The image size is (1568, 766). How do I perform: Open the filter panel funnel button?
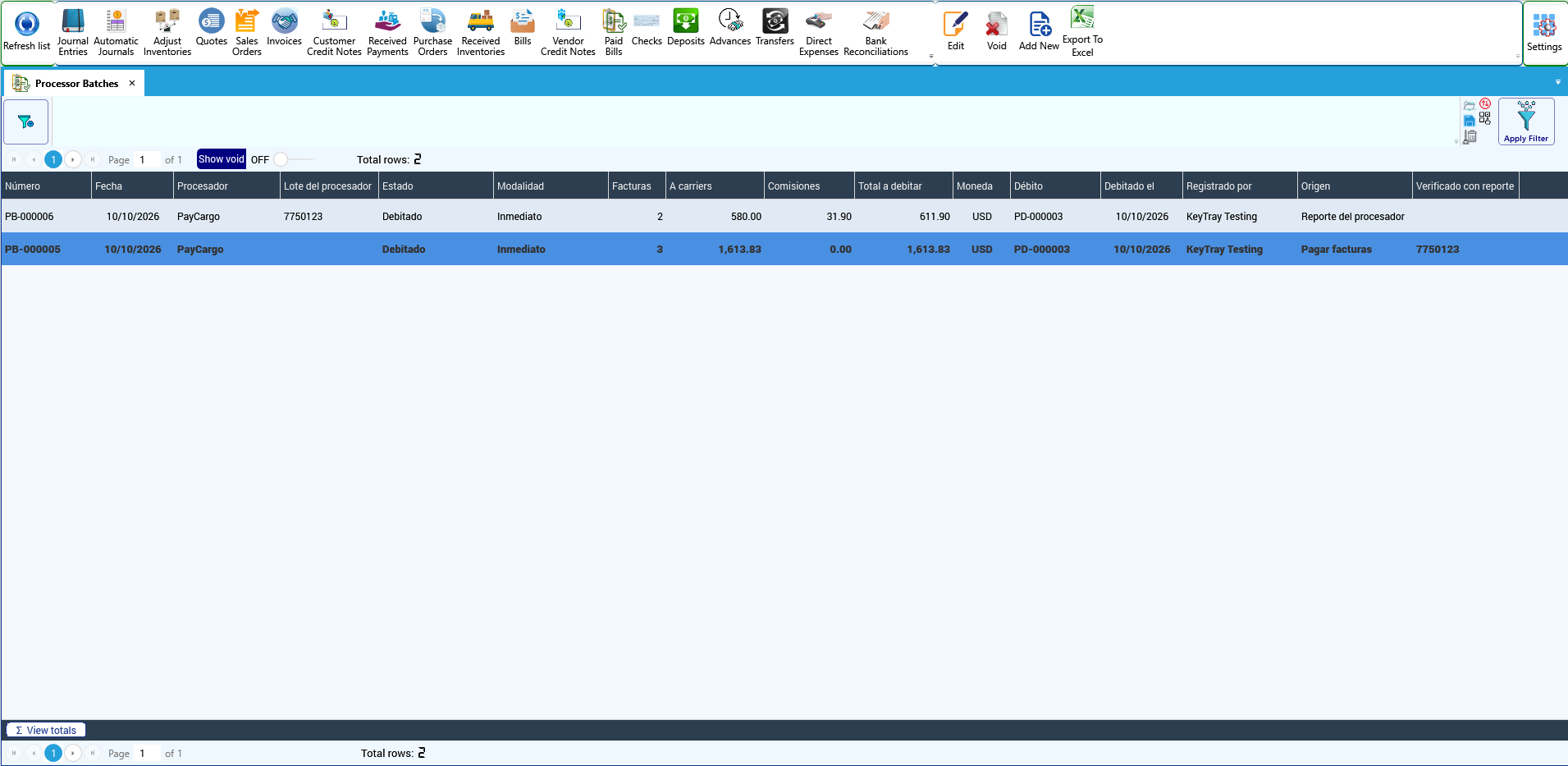26,122
